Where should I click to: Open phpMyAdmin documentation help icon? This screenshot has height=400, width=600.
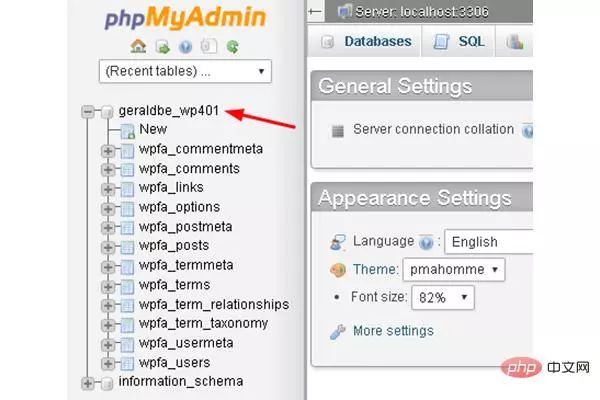(186, 47)
